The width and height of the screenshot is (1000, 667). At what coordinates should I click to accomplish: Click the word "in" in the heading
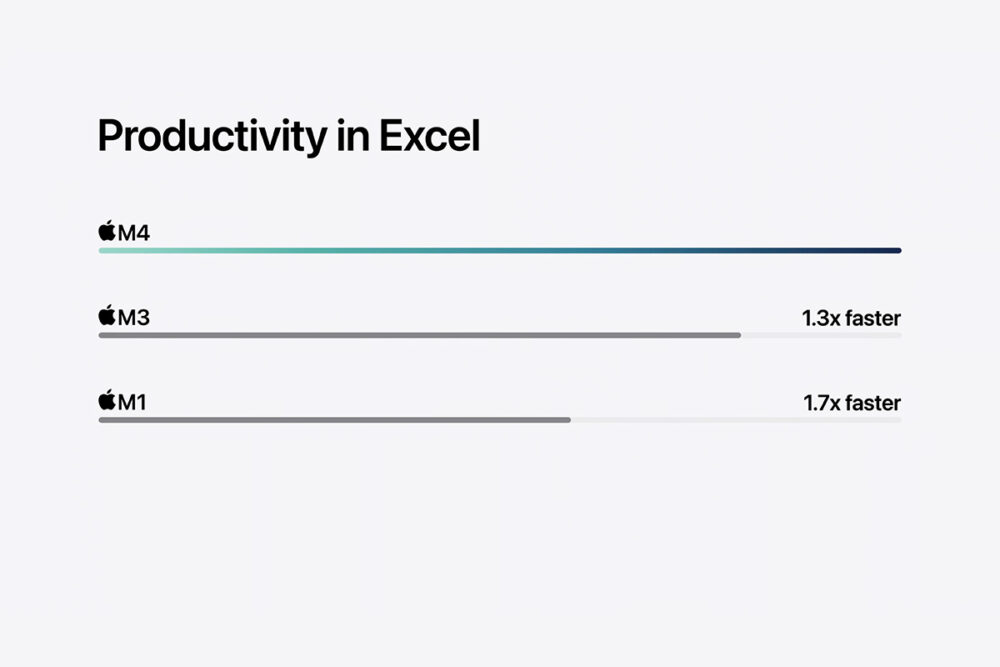[x=352, y=136]
